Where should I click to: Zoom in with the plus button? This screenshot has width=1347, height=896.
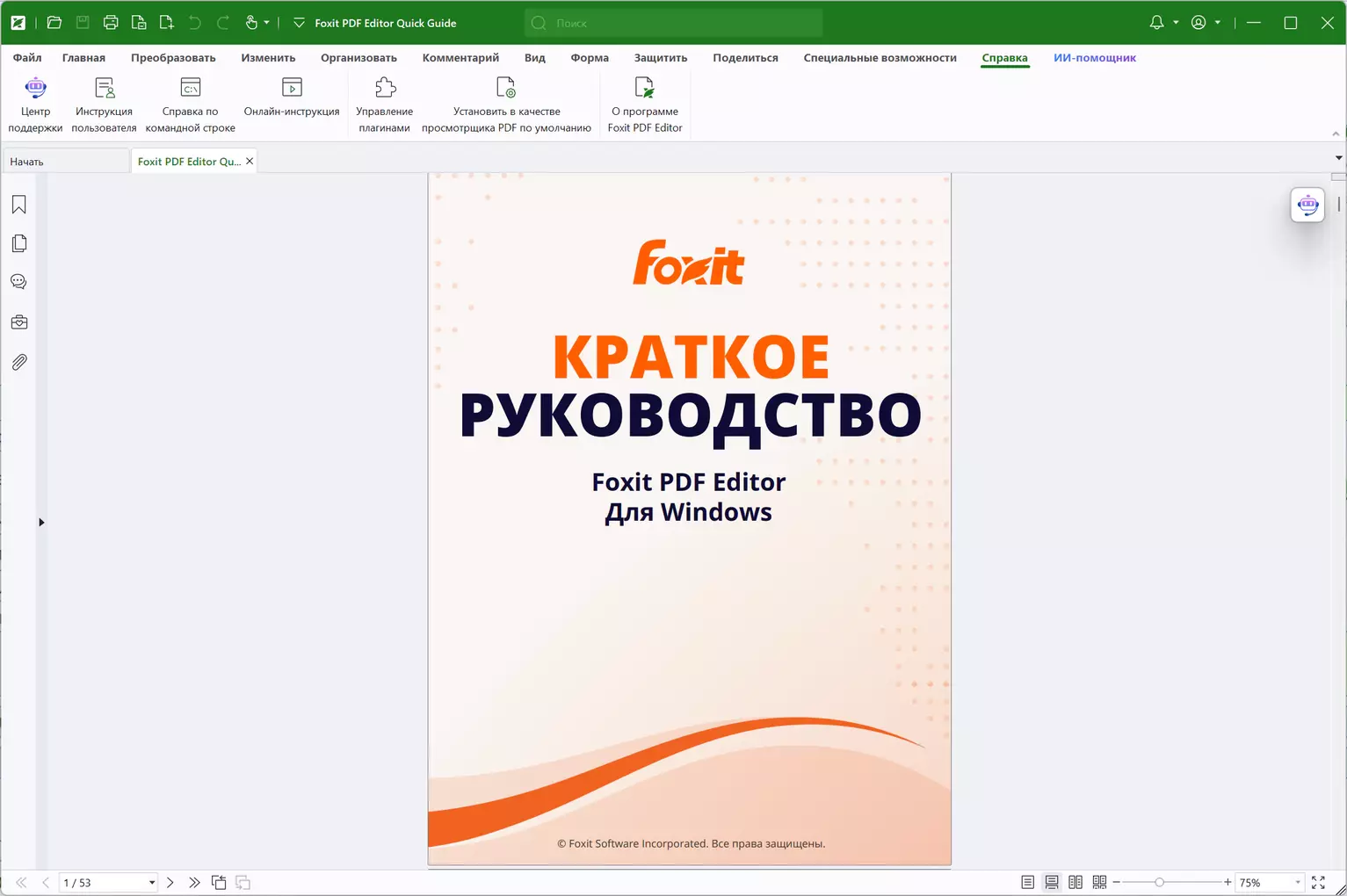click(1228, 882)
